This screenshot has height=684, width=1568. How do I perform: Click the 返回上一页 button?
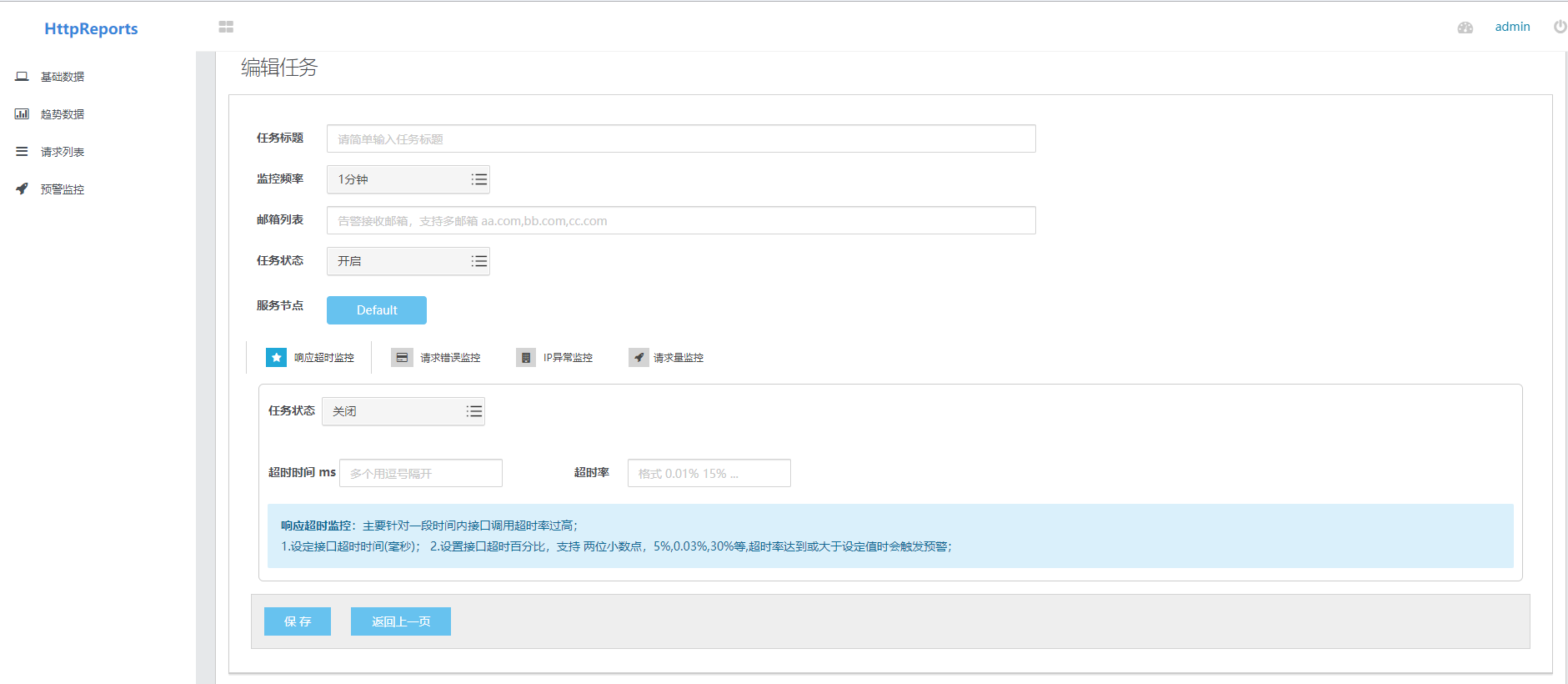point(401,621)
